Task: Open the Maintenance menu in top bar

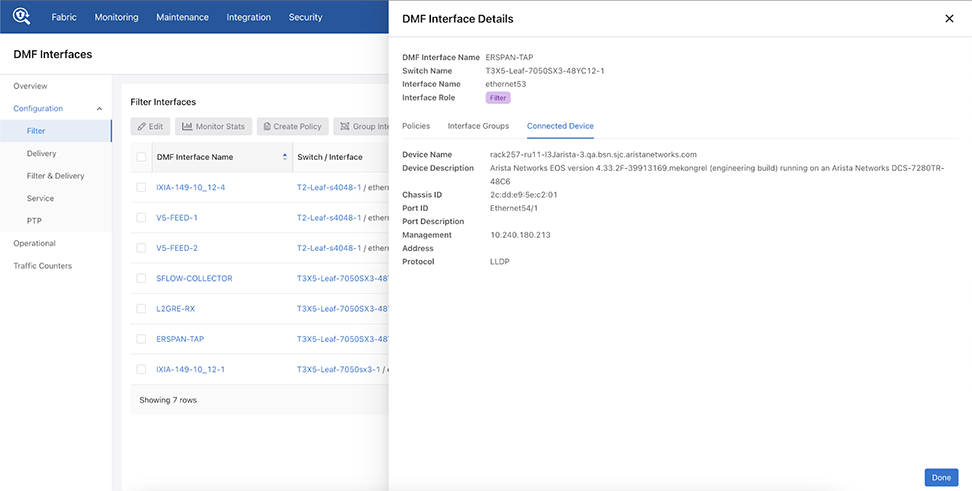Action: point(182,17)
